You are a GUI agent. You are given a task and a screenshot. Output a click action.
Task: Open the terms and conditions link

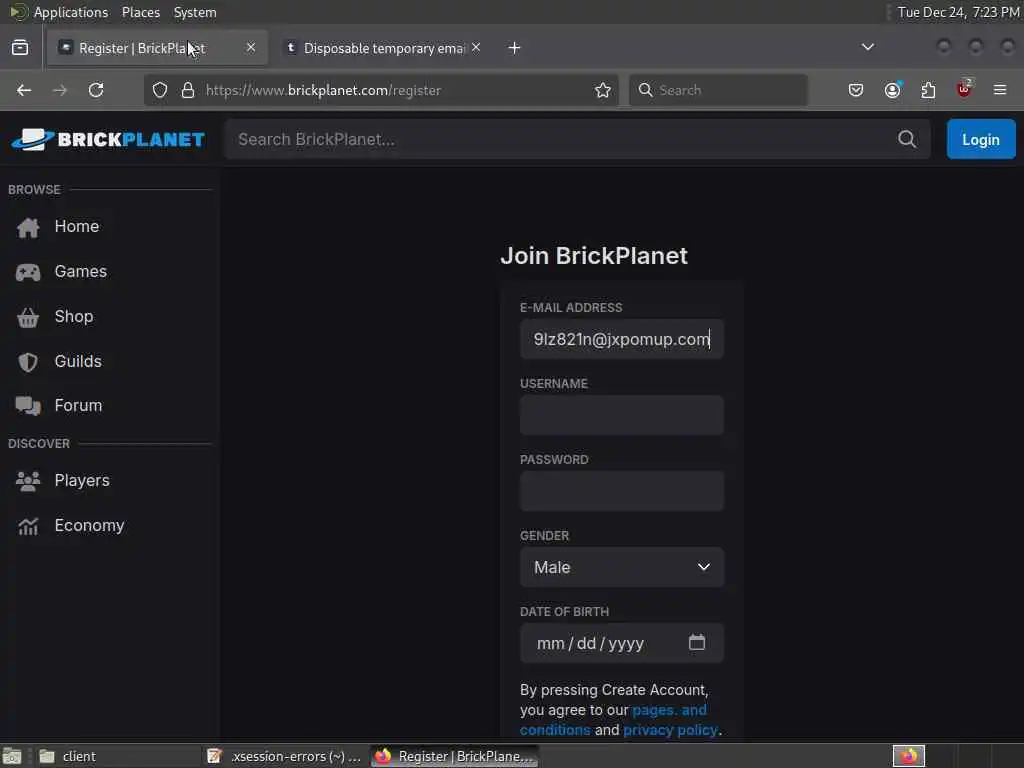coord(613,720)
